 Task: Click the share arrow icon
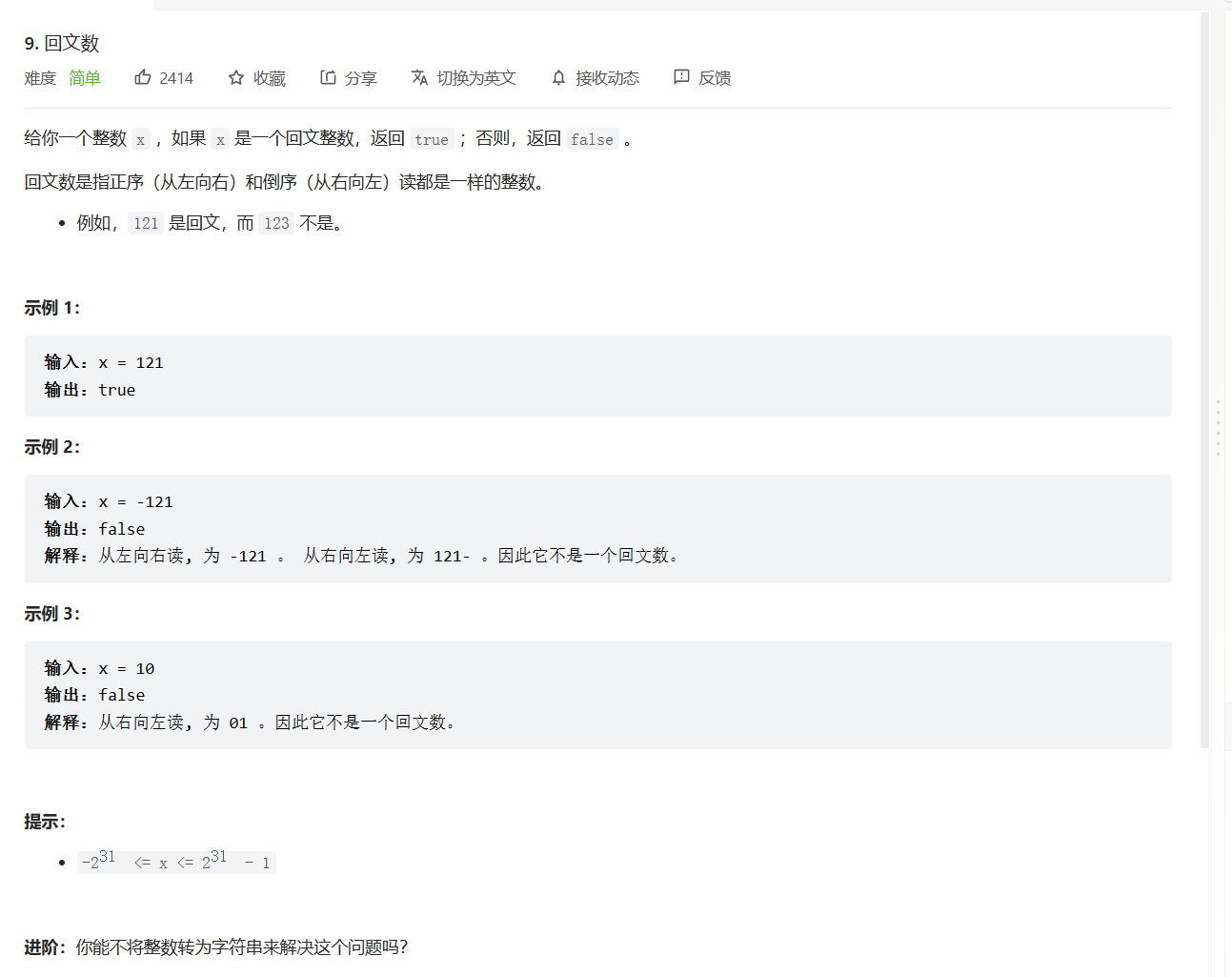[328, 77]
